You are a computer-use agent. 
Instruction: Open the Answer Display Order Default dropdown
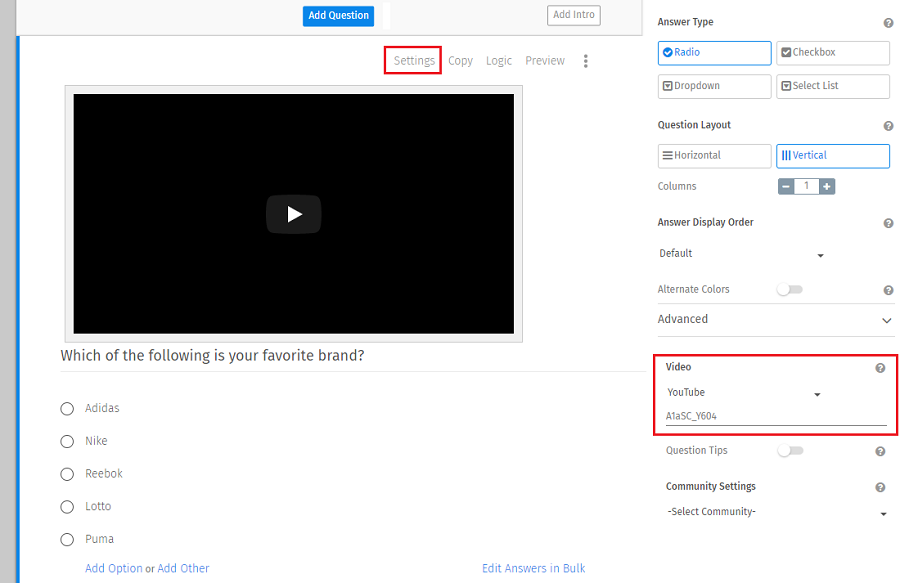pyautogui.click(x=741, y=254)
